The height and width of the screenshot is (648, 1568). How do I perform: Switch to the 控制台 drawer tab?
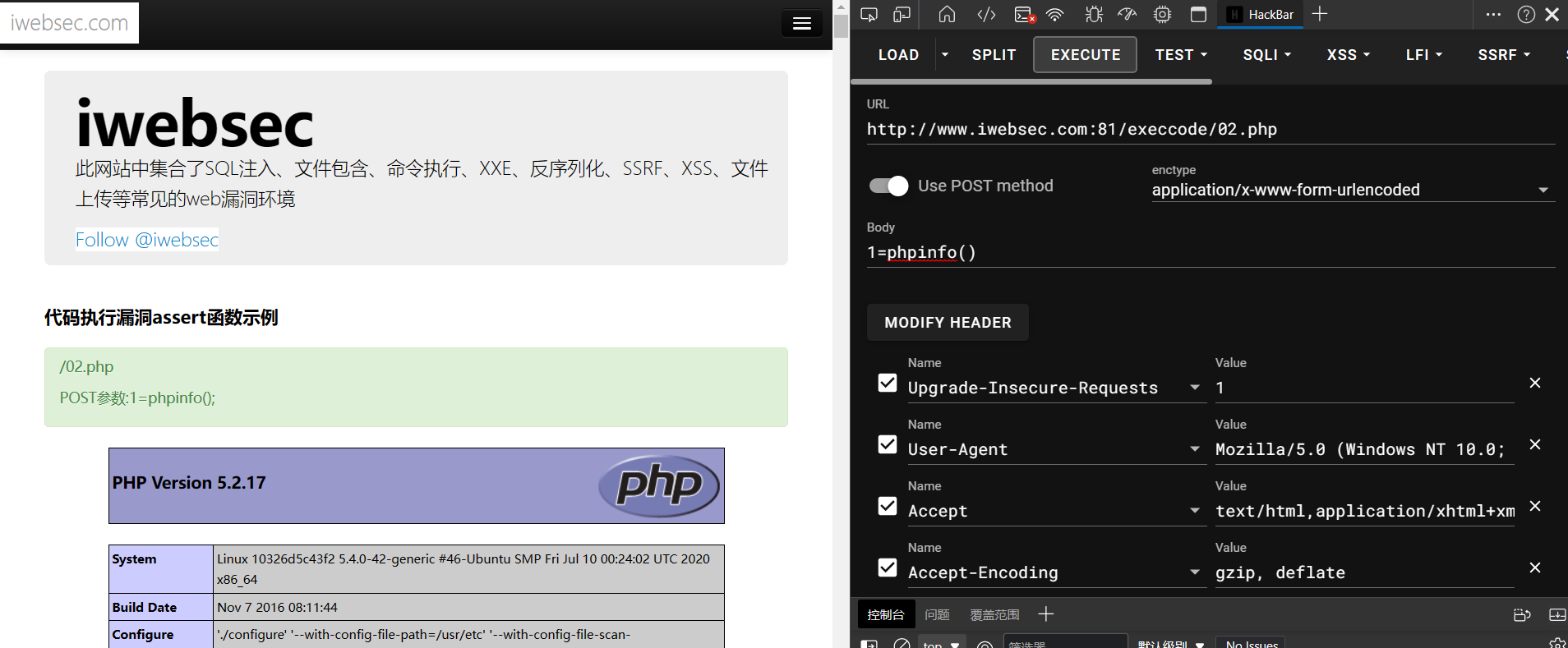[886, 614]
